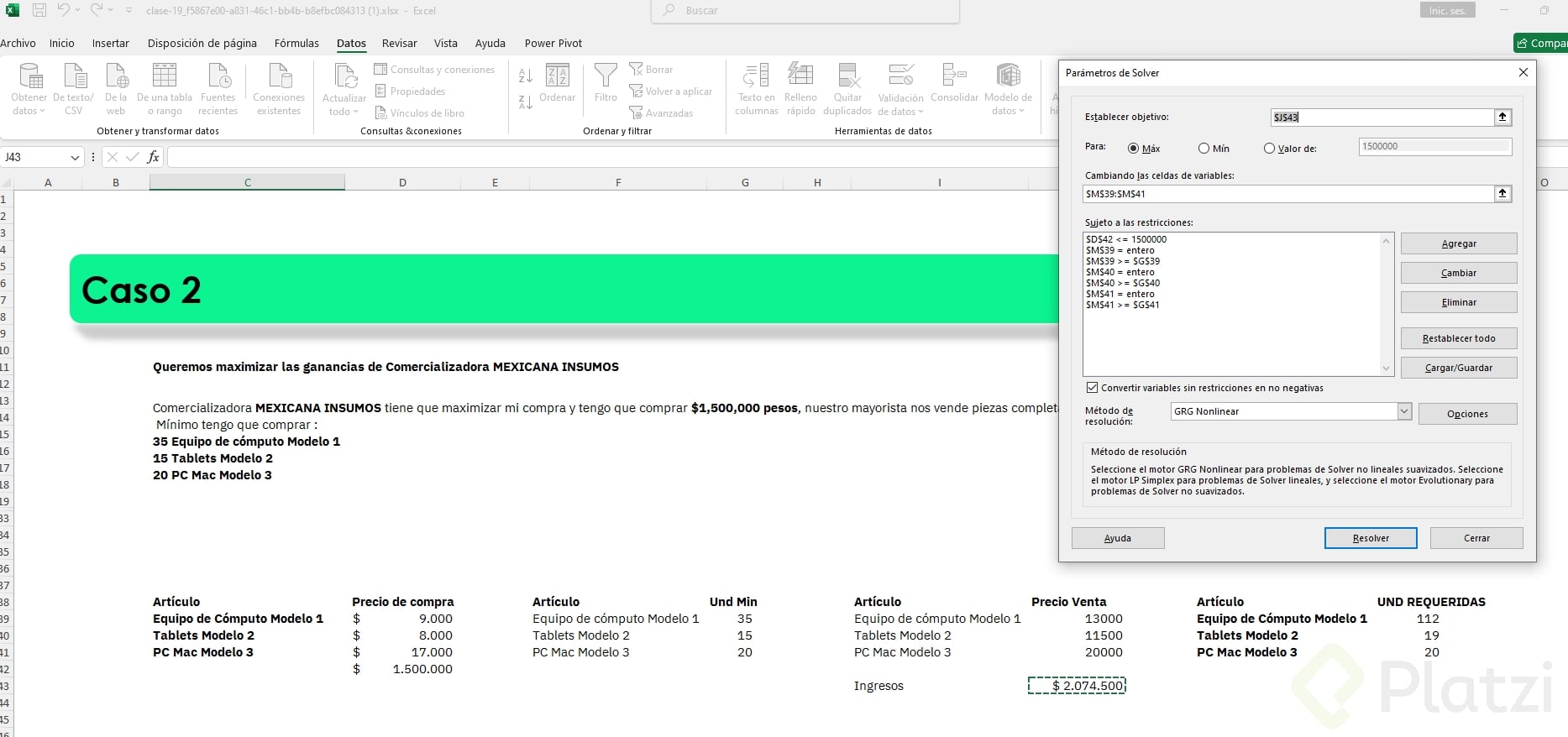Click Ayuda button in Solver dialog
This screenshot has height=737, width=1568.
tap(1118, 538)
